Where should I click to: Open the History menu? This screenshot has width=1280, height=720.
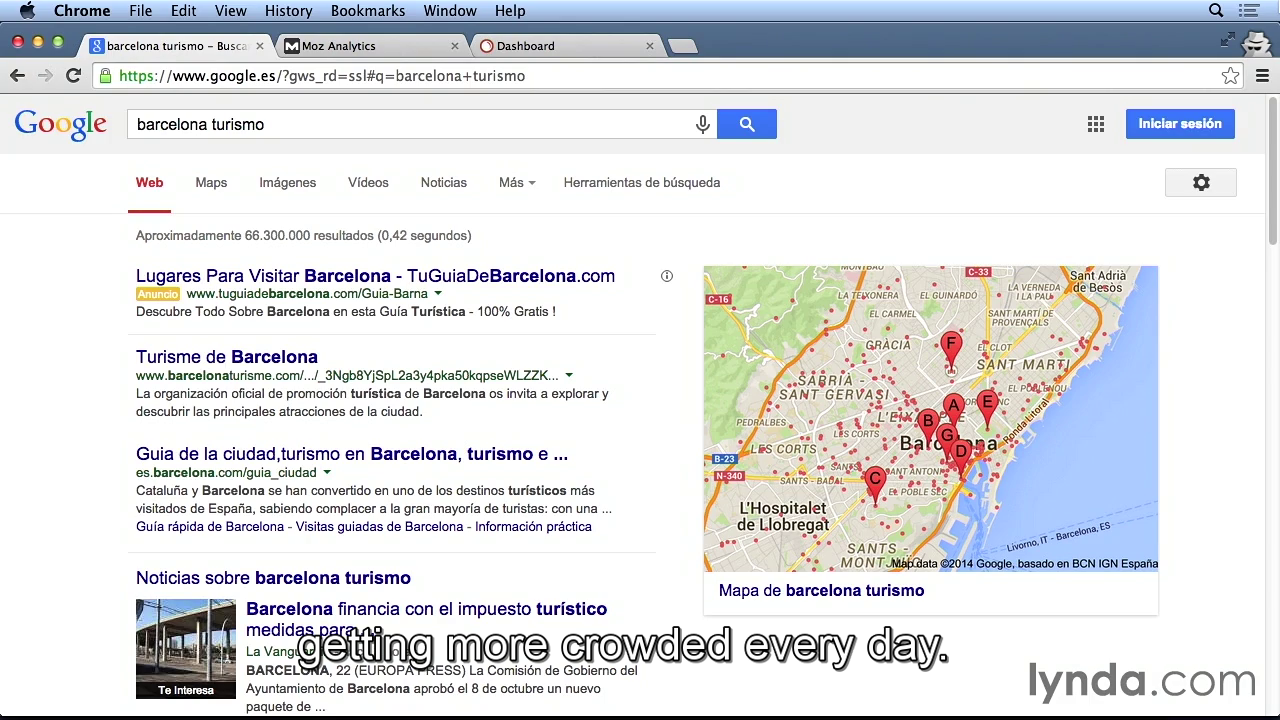click(289, 11)
